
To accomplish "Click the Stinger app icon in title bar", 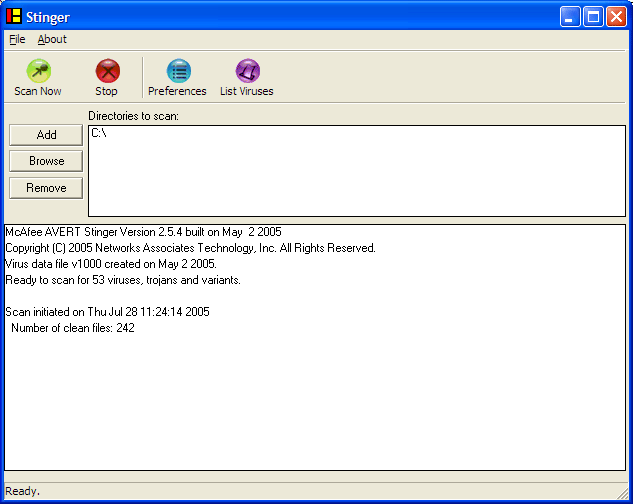I will pos(14,17).
